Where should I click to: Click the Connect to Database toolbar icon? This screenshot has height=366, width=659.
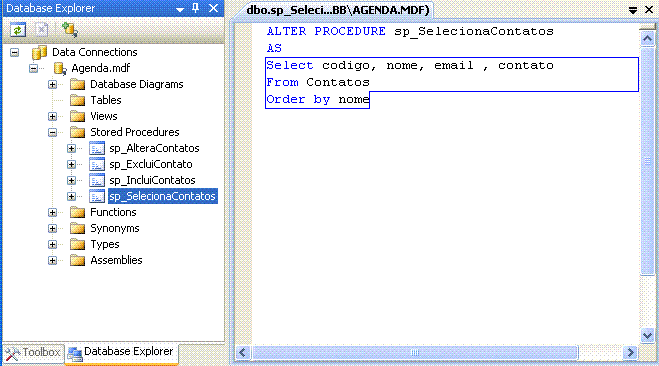tap(70, 29)
